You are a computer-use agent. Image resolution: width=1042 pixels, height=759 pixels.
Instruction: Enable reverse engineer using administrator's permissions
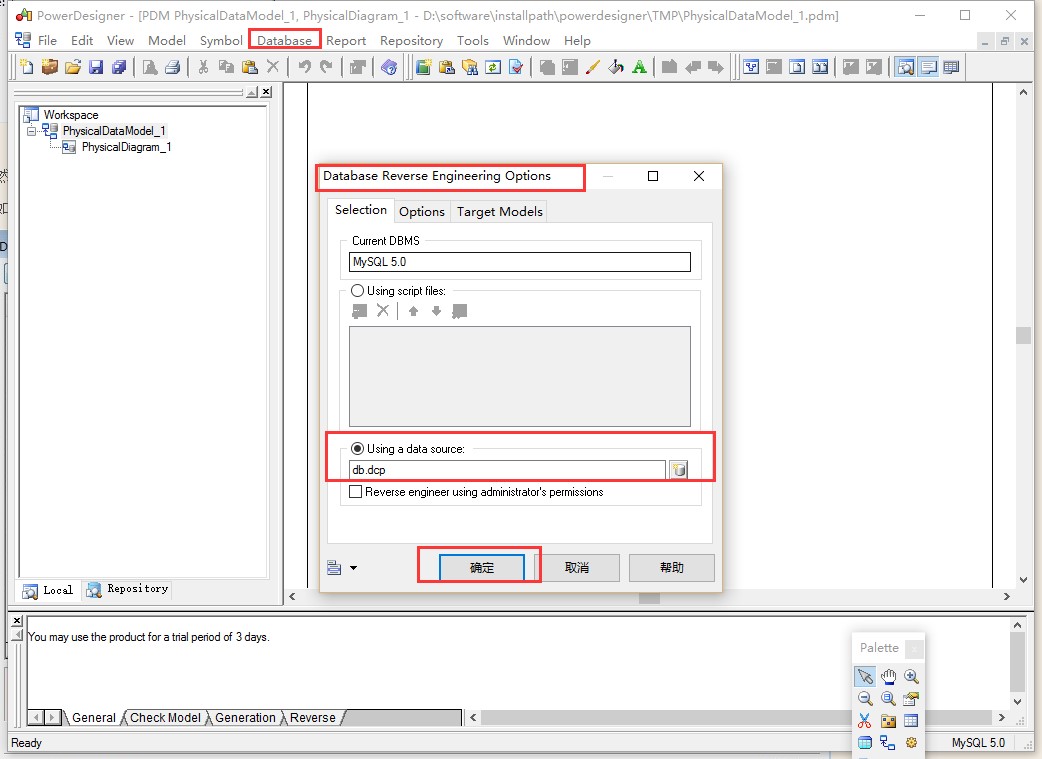tap(356, 492)
